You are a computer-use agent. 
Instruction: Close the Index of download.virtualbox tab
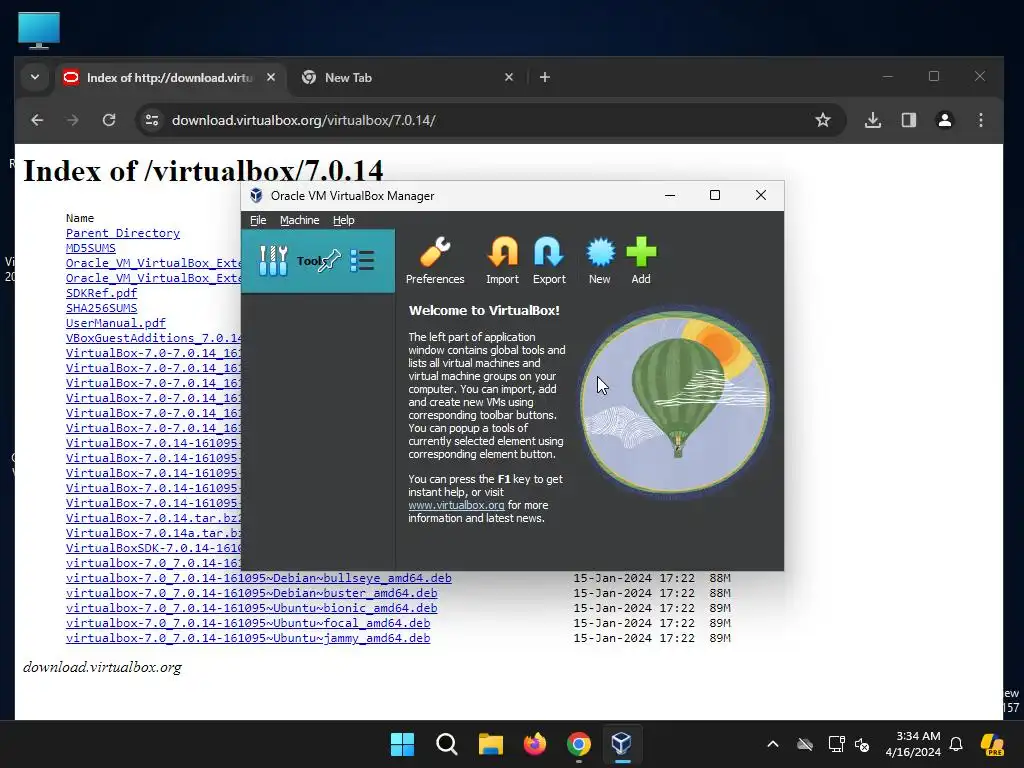271,77
